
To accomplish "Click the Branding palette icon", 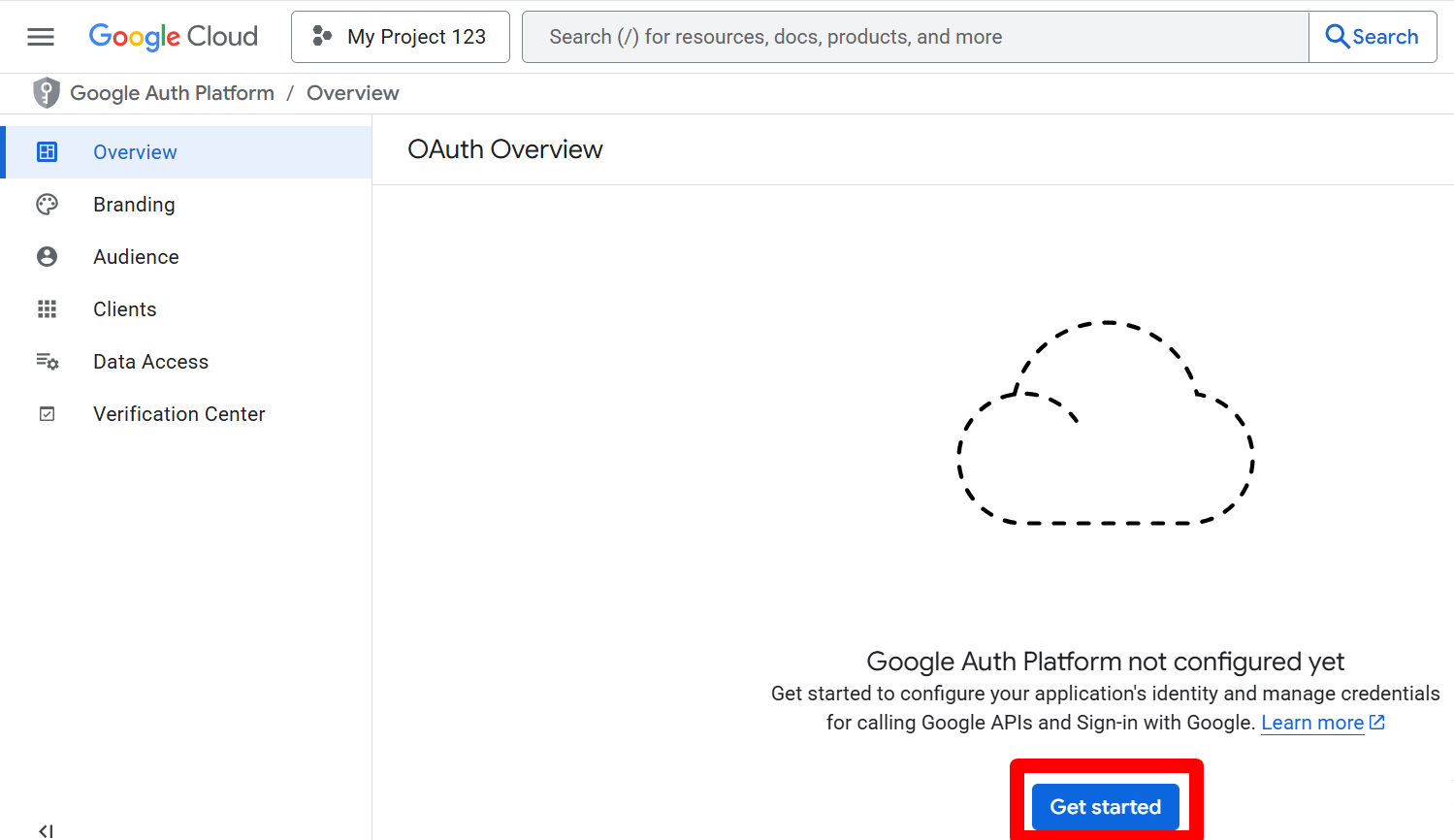I will tap(47, 205).
